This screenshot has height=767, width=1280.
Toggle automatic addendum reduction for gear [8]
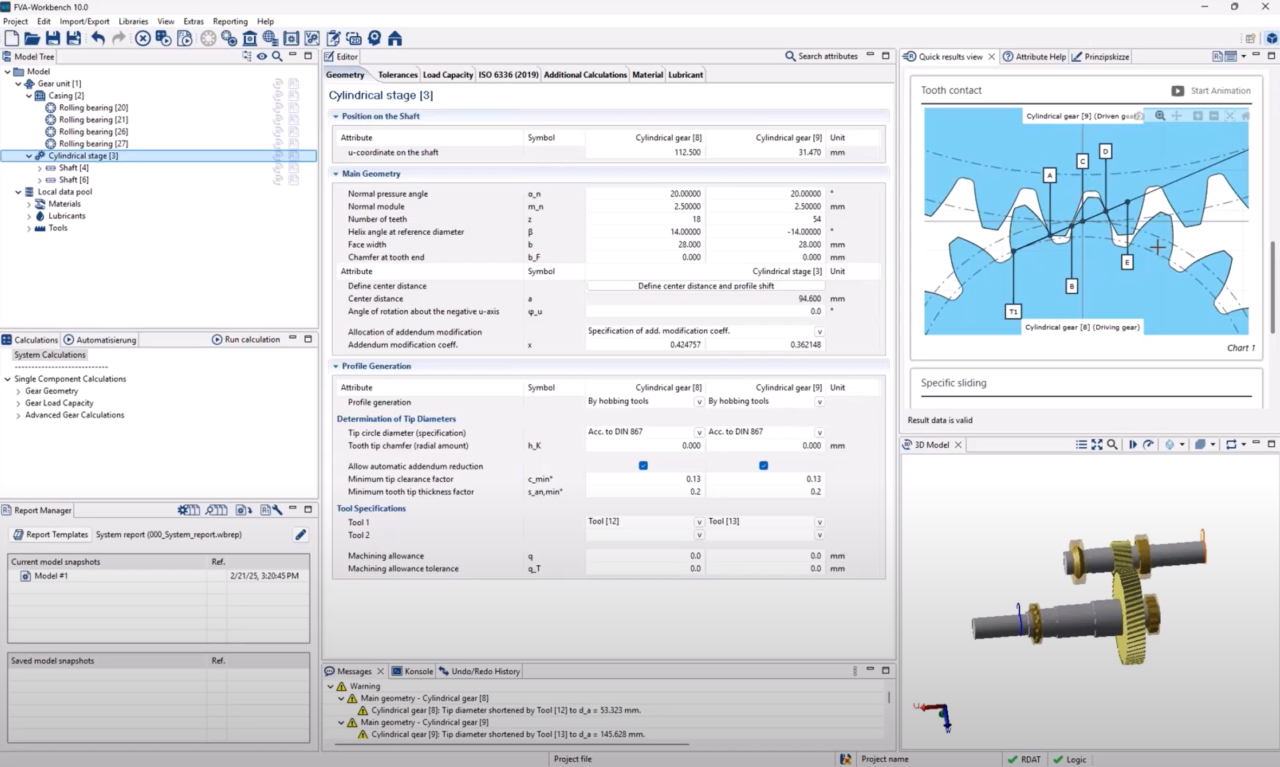coord(643,466)
